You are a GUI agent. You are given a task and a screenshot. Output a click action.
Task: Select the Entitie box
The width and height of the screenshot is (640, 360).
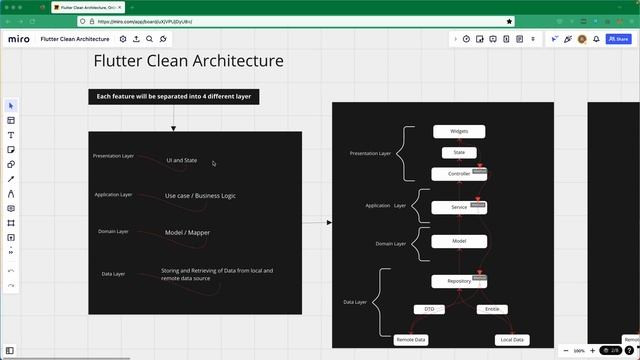click(492, 309)
